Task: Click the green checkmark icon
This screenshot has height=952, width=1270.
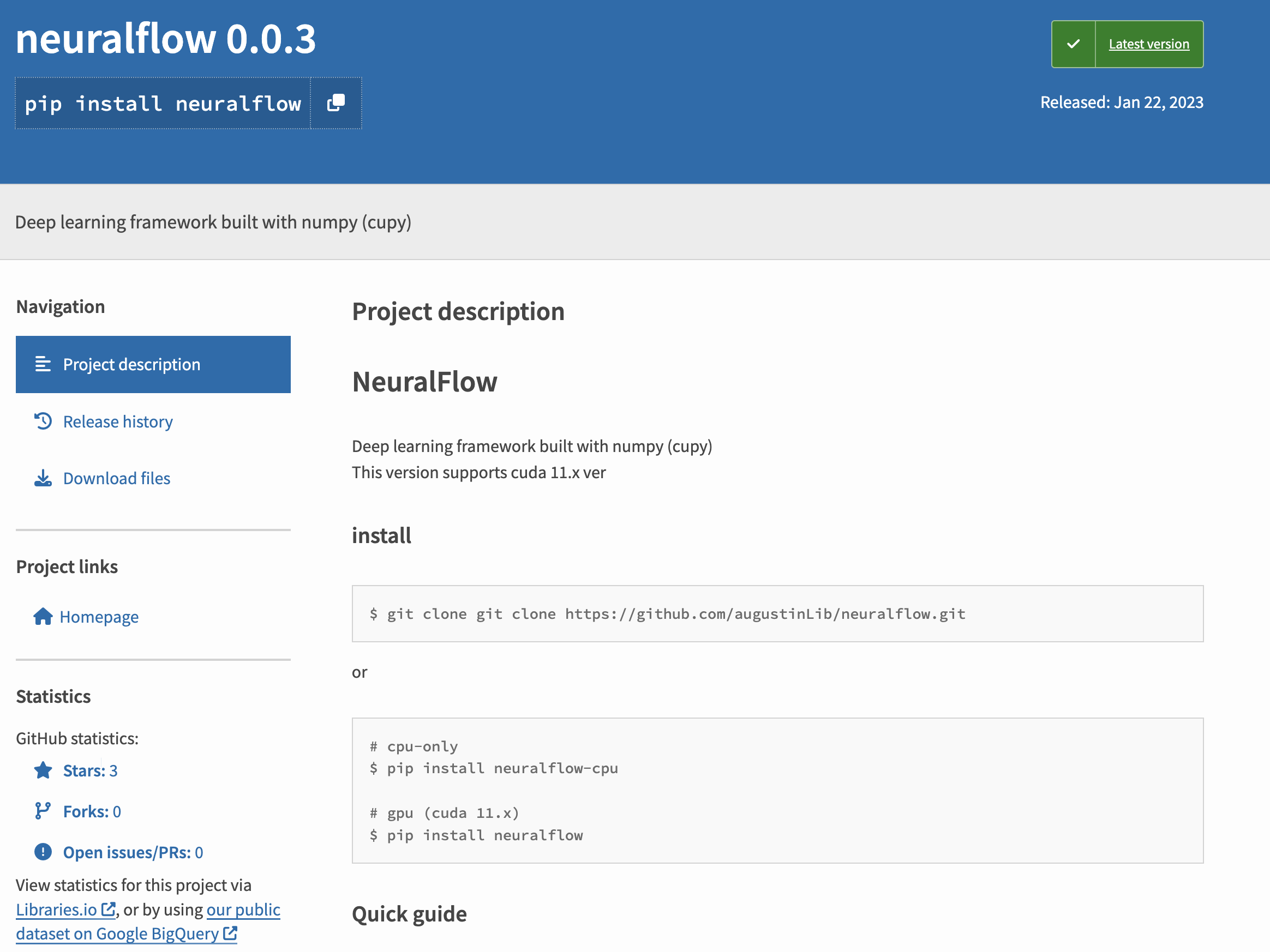Action: coord(1073,44)
